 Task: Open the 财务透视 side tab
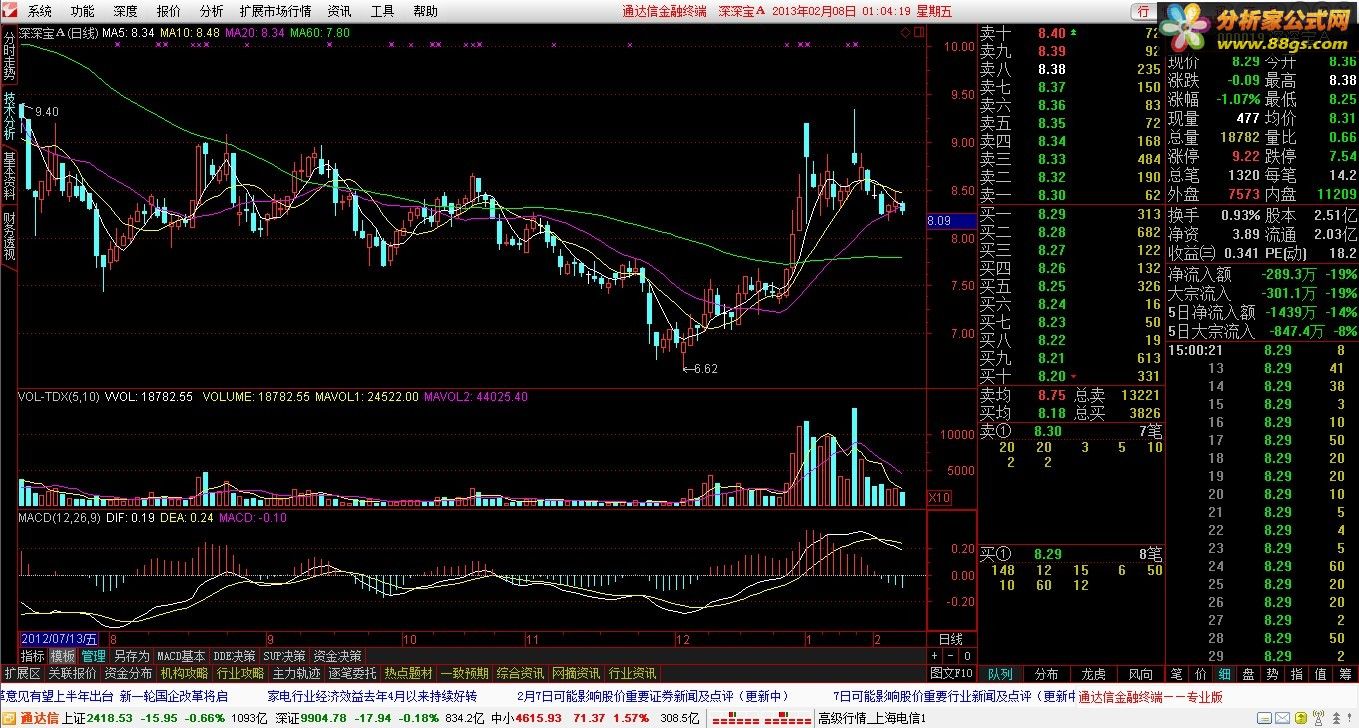(9, 236)
